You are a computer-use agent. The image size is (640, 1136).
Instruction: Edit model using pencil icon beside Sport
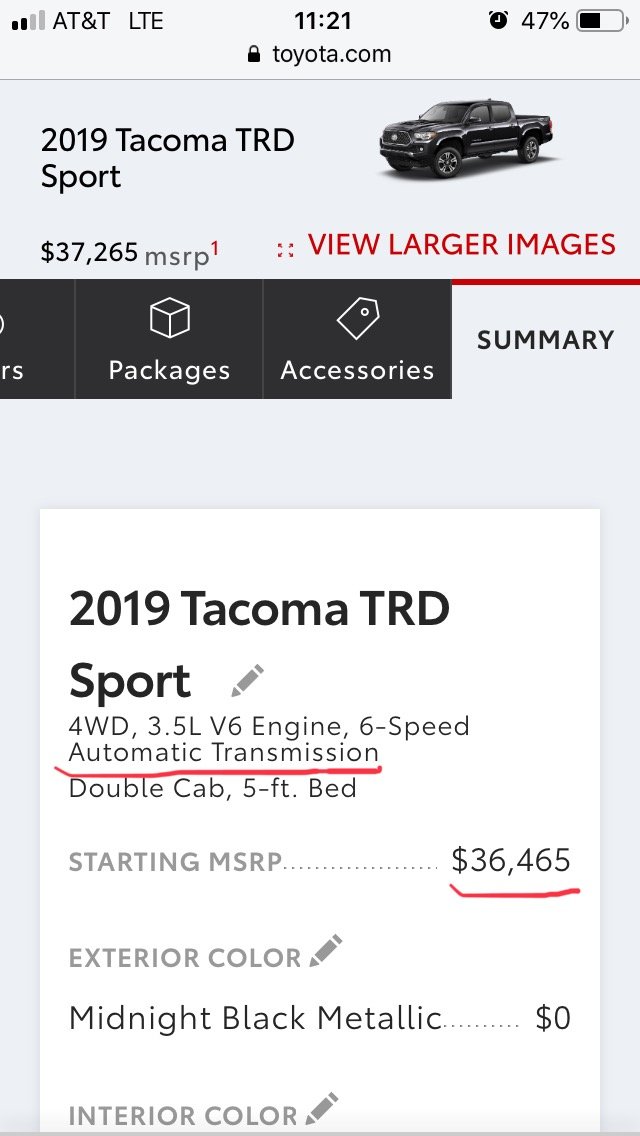[247, 681]
